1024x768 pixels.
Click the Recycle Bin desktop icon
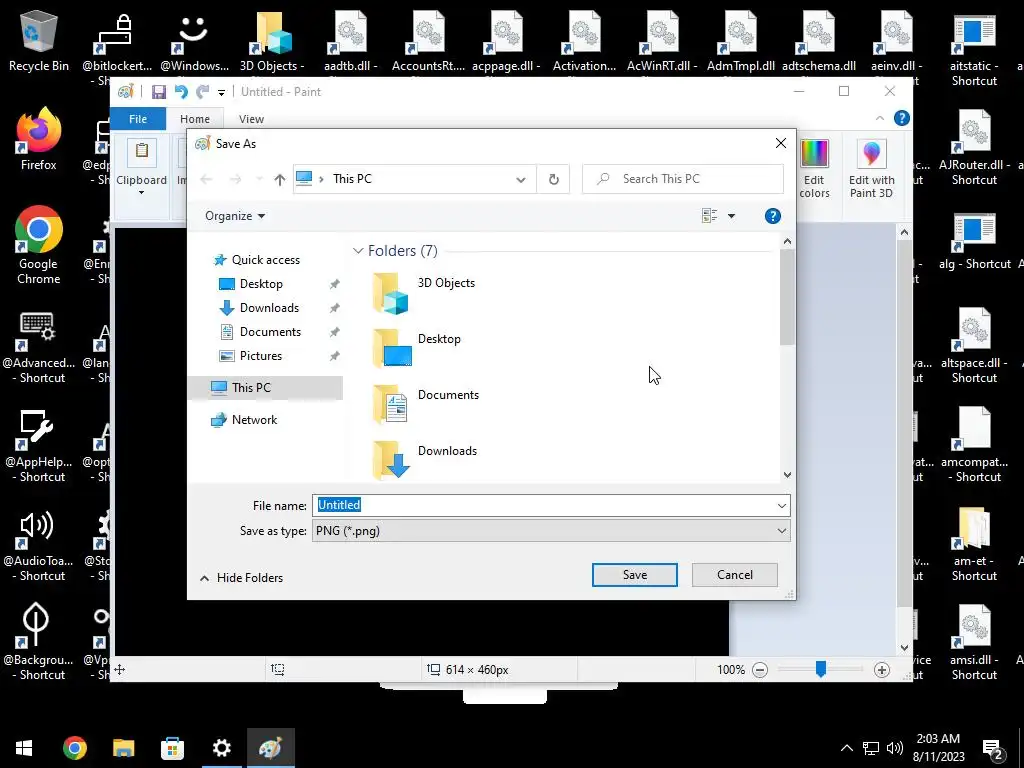pos(39,40)
